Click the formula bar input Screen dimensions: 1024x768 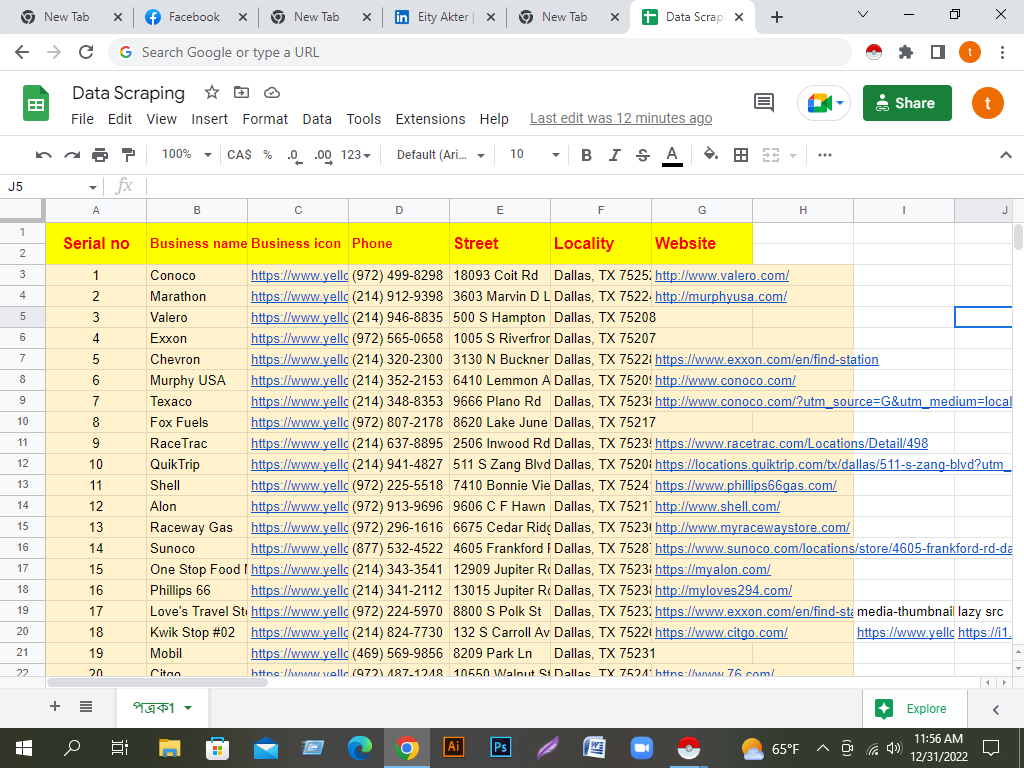pyautogui.click(x=581, y=187)
